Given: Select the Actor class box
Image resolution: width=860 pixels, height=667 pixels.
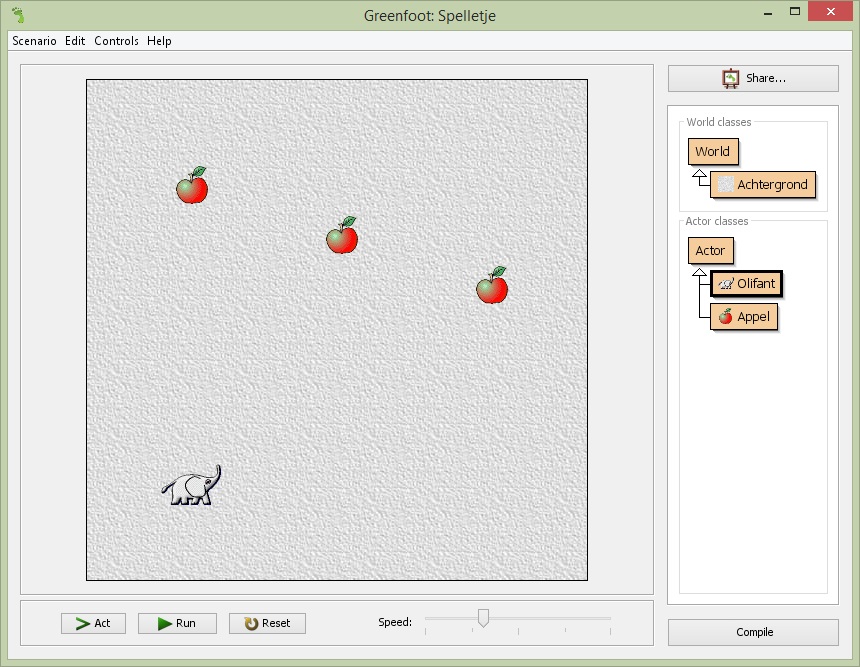Looking at the screenshot, I should 710,251.
